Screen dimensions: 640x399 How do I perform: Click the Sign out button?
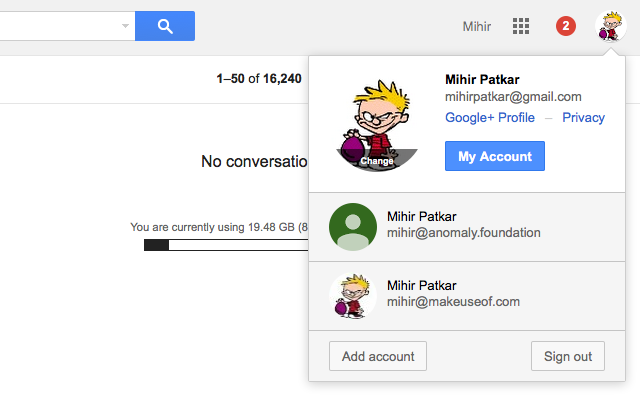pyautogui.click(x=568, y=356)
